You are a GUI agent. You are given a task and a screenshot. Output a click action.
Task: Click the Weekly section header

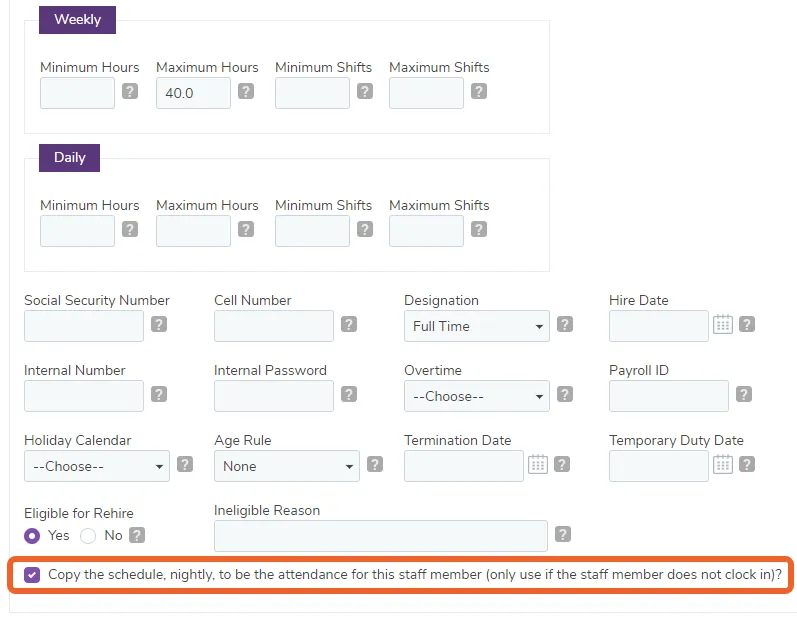pyautogui.click(x=77, y=20)
